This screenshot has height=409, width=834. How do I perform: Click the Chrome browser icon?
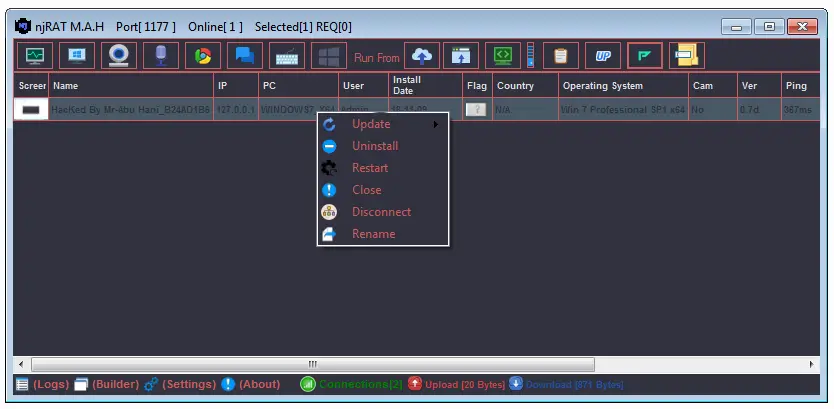[x=202, y=56]
